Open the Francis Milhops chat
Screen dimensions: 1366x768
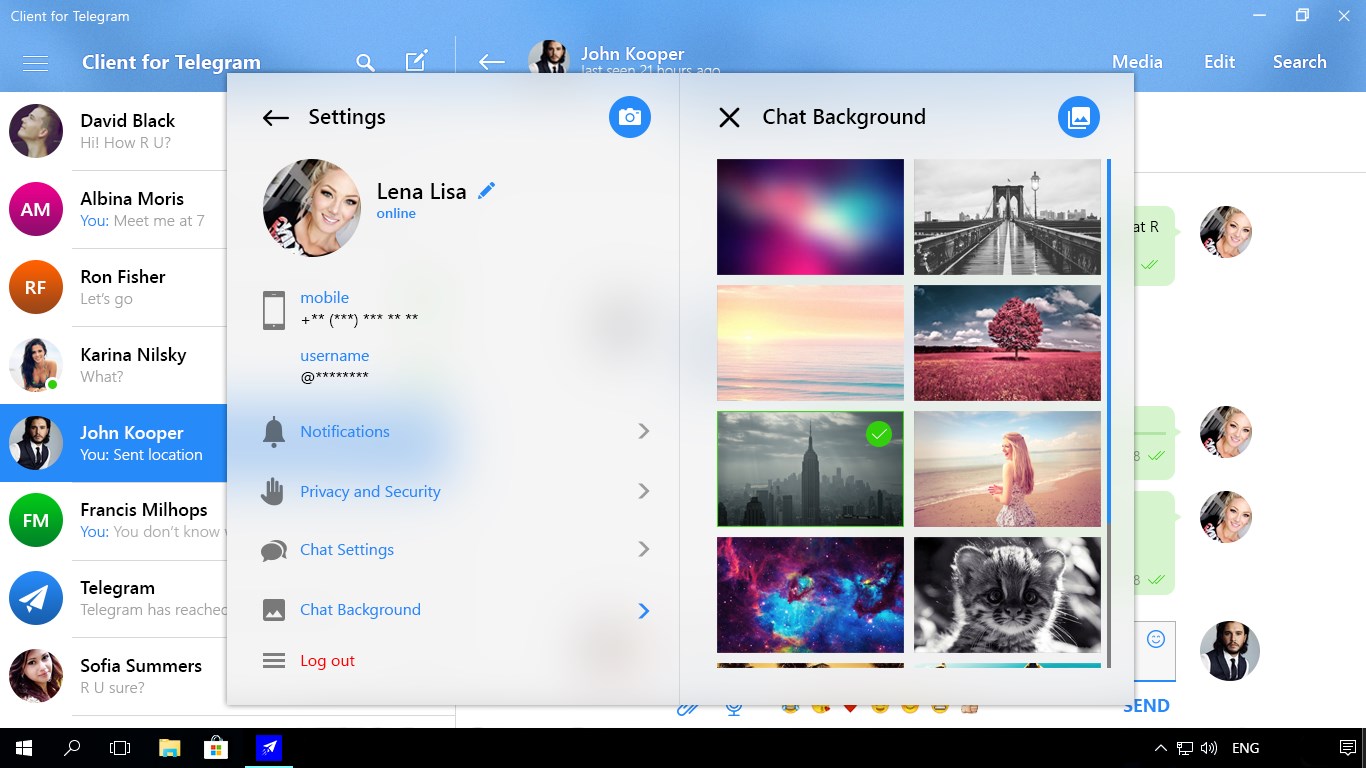click(114, 521)
